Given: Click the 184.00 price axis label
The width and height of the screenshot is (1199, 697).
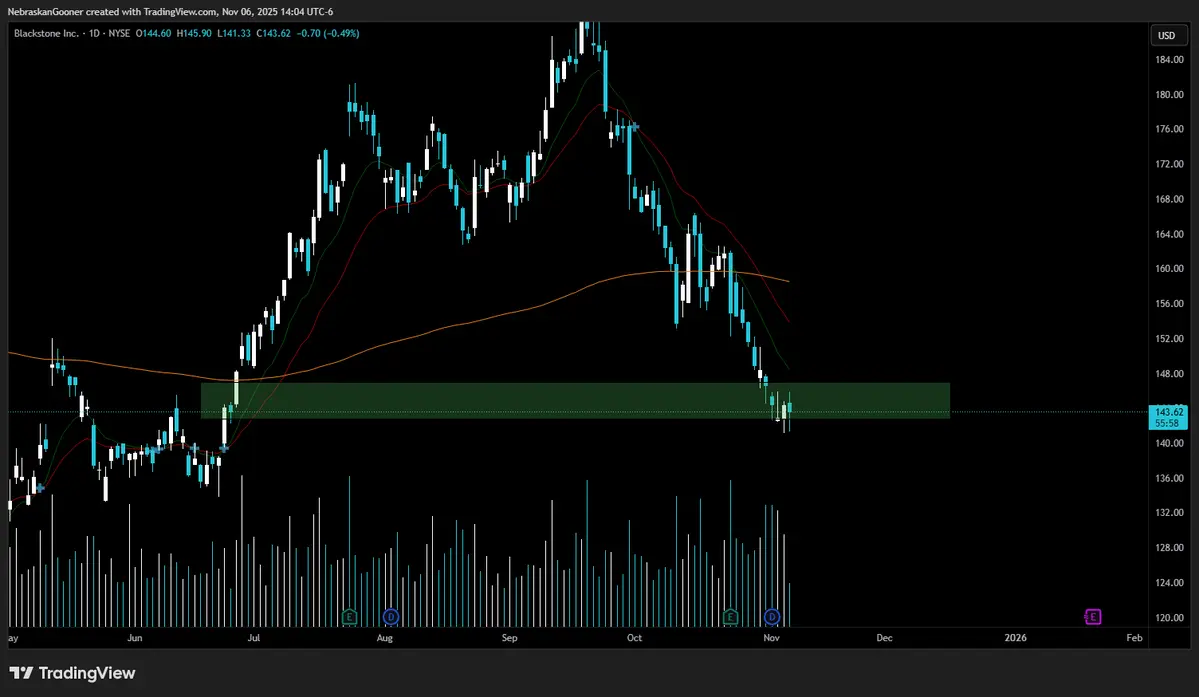Looking at the screenshot, I should pyautogui.click(x=1169, y=60).
